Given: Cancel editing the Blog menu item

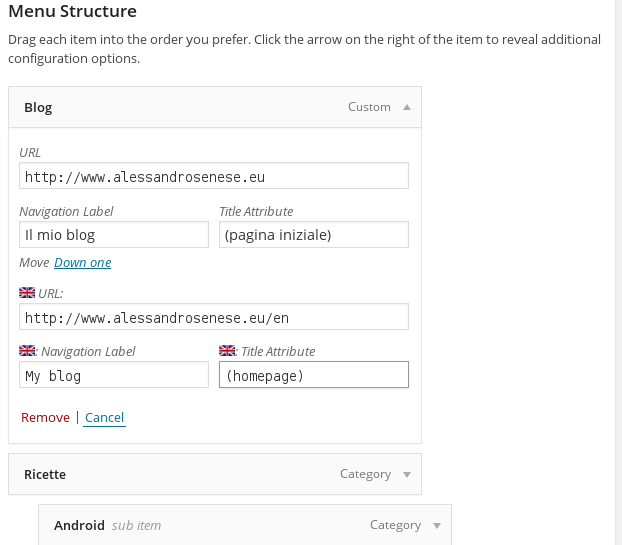Looking at the screenshot, I should pos(104,418).
